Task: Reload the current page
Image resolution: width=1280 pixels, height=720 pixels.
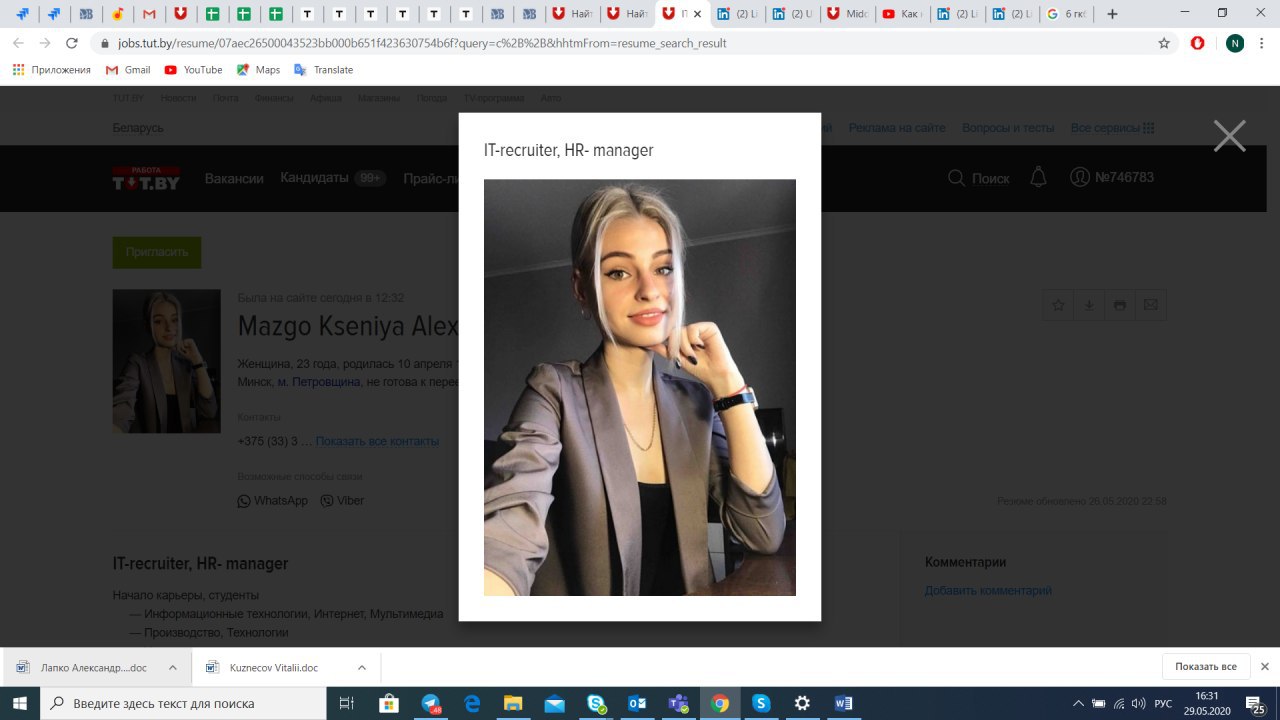Action: pos(71,43)
